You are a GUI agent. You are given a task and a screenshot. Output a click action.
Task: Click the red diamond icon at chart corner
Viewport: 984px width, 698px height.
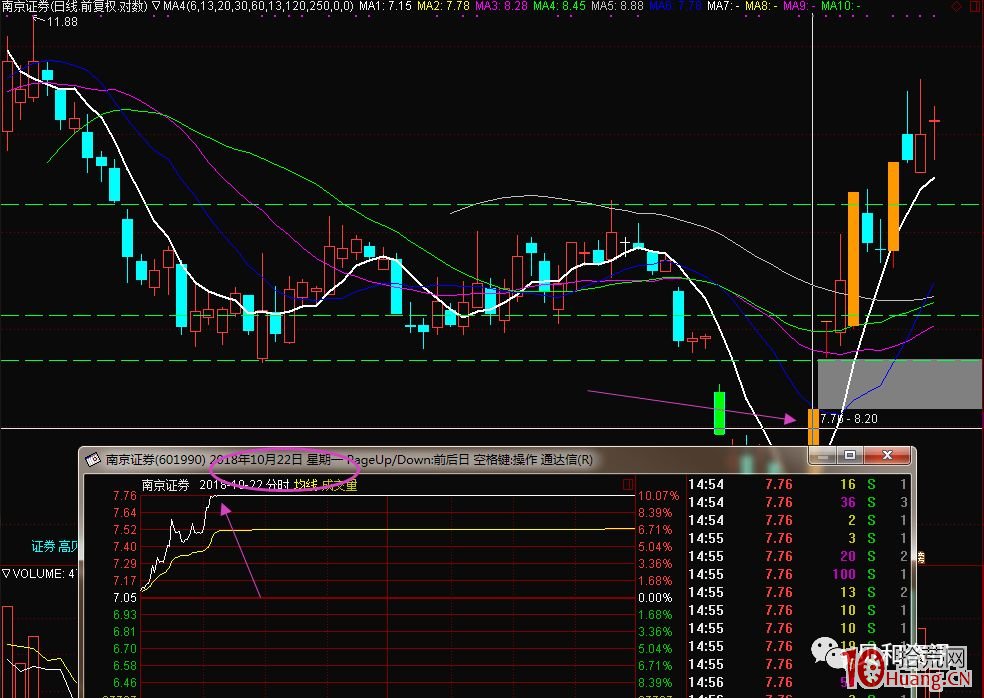coord(957,6)
